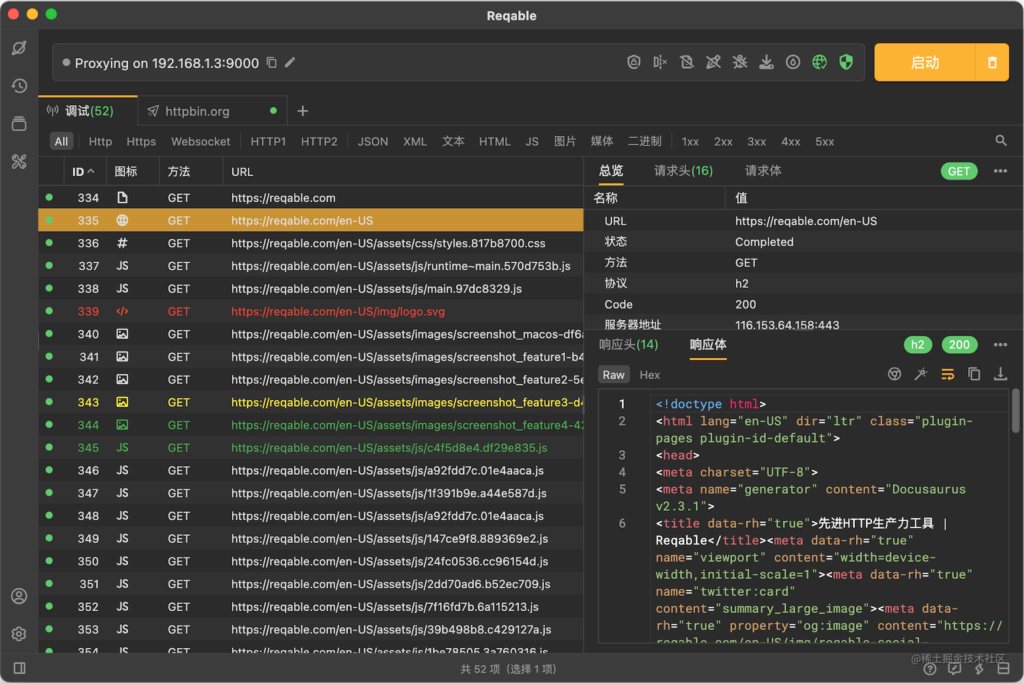Toggle the green shield SSL decryption icon
The image size is (1024, 683).
846,61
